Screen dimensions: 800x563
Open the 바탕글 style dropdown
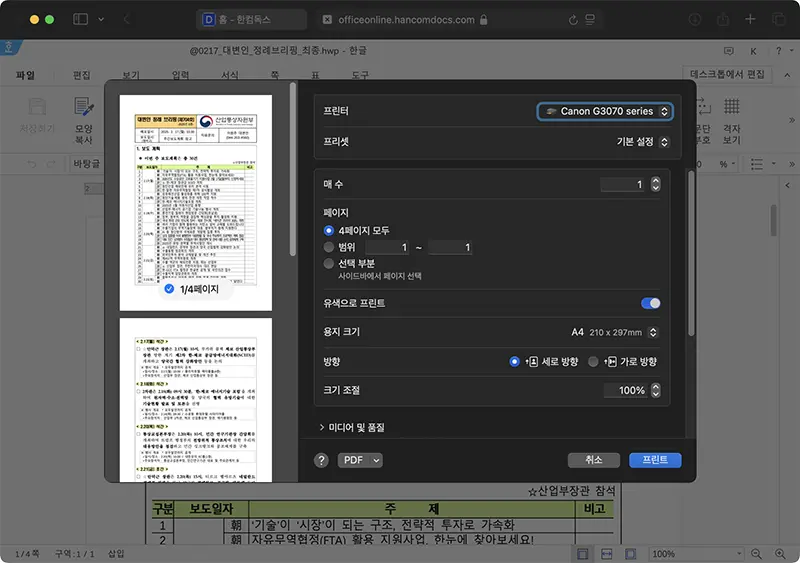(86, 164)
